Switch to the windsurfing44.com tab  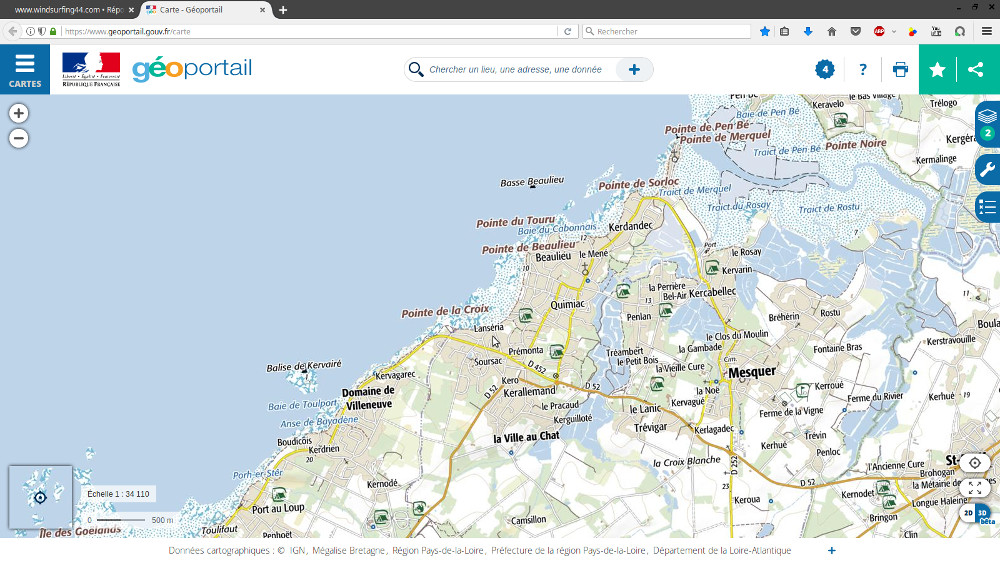point(68,10)
